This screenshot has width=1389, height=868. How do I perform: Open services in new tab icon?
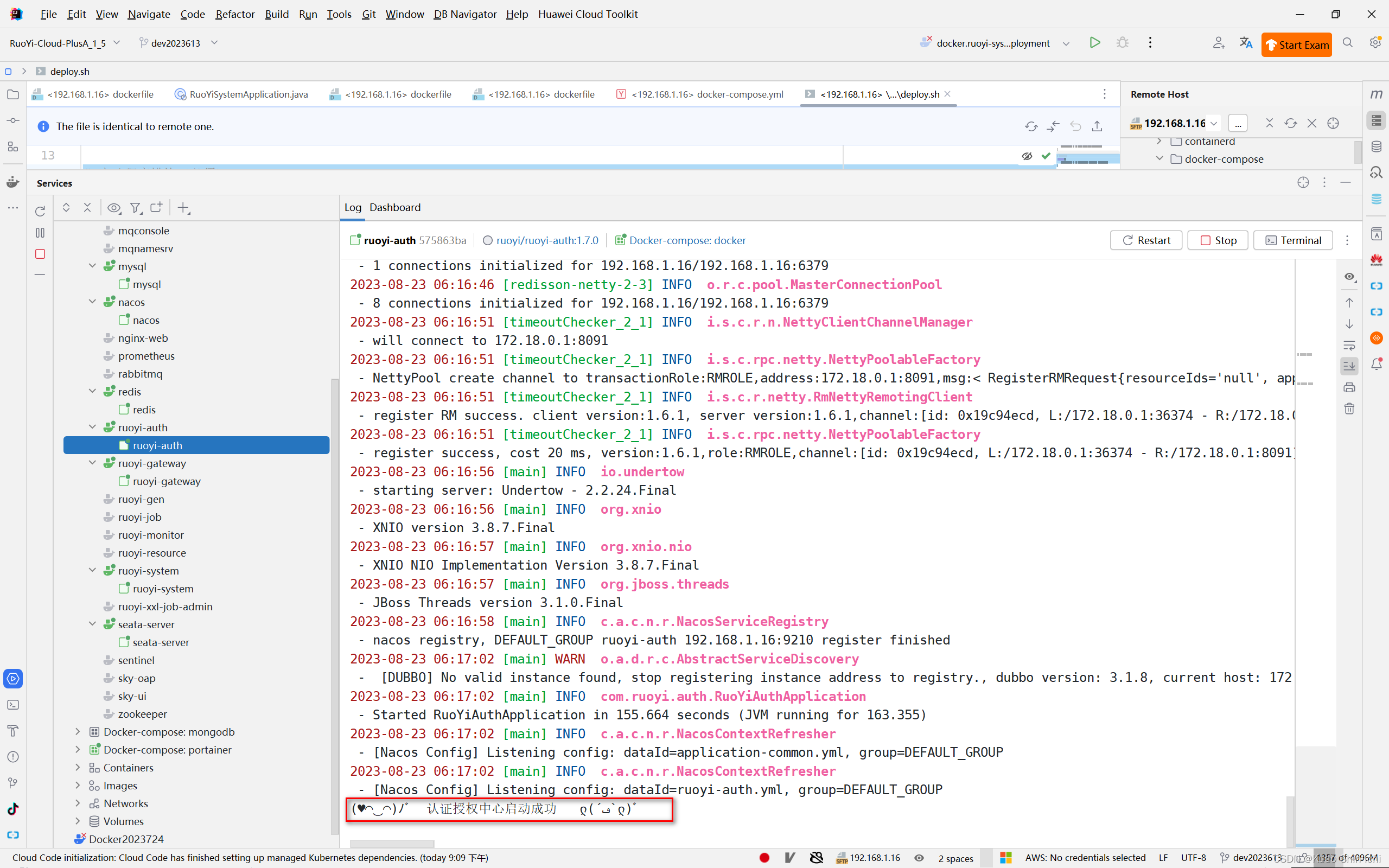[156, 207]
